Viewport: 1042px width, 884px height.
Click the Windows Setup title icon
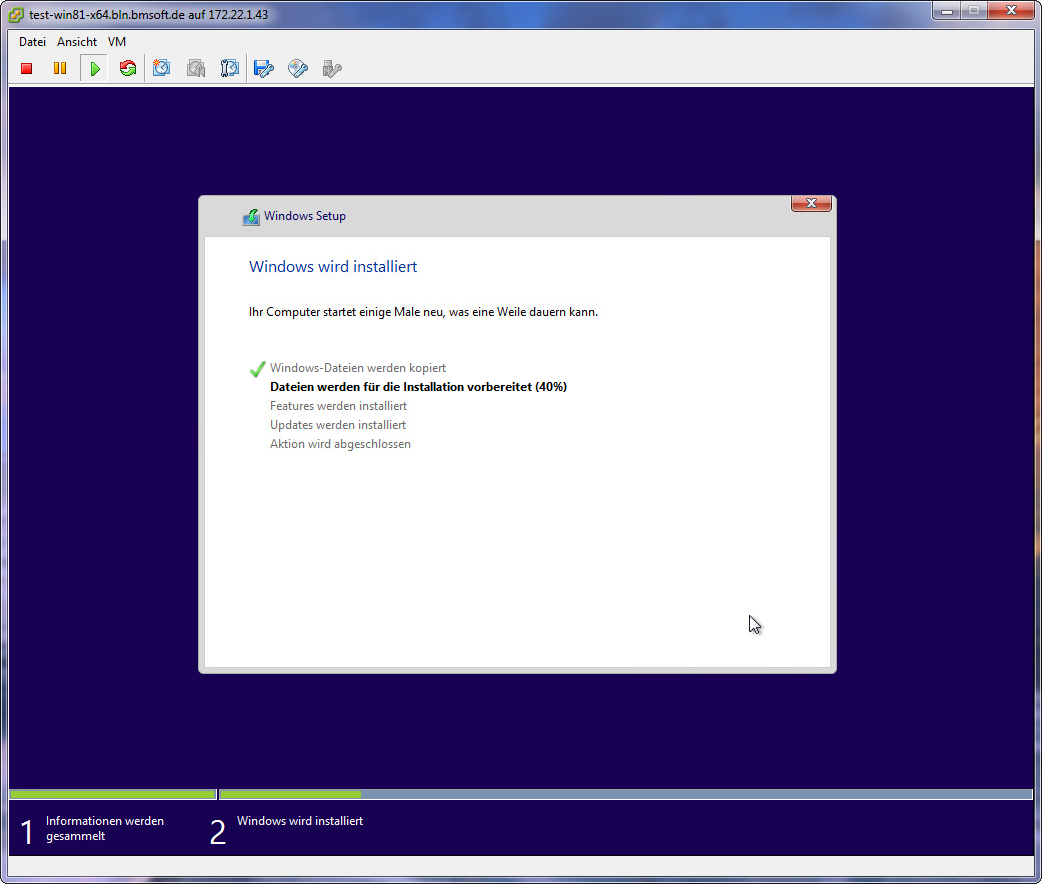(x=251, y=217)
